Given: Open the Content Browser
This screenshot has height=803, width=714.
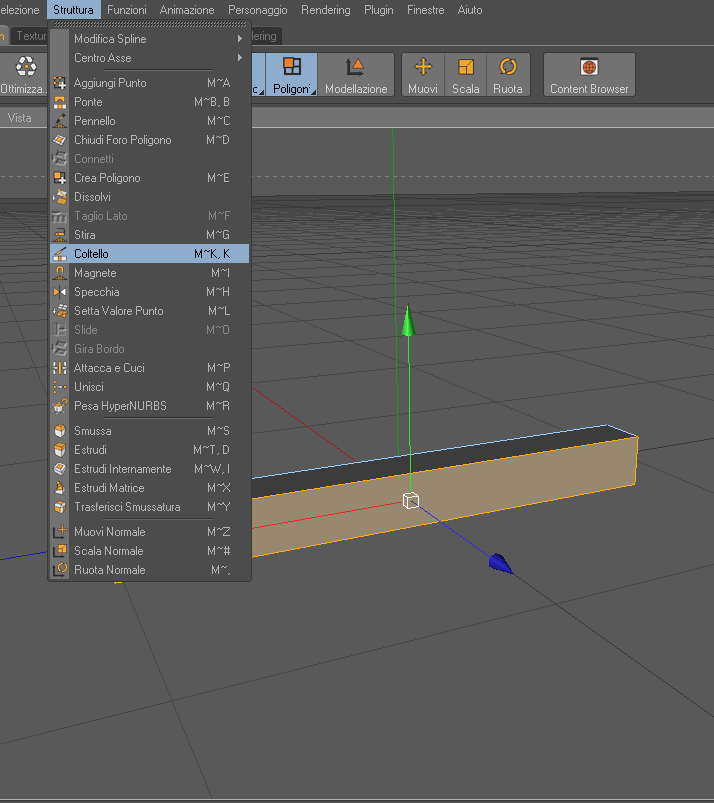Looking at the screenshot, I should [x=589, y=75].
